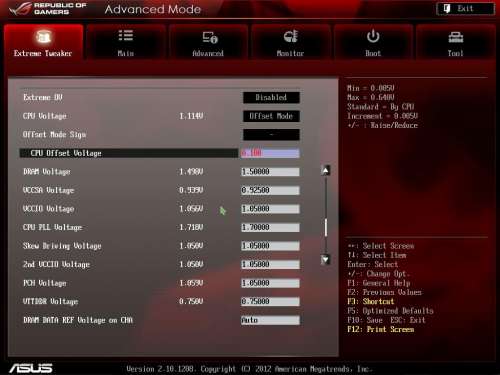Click the scroll up arrow

(326, 170)
